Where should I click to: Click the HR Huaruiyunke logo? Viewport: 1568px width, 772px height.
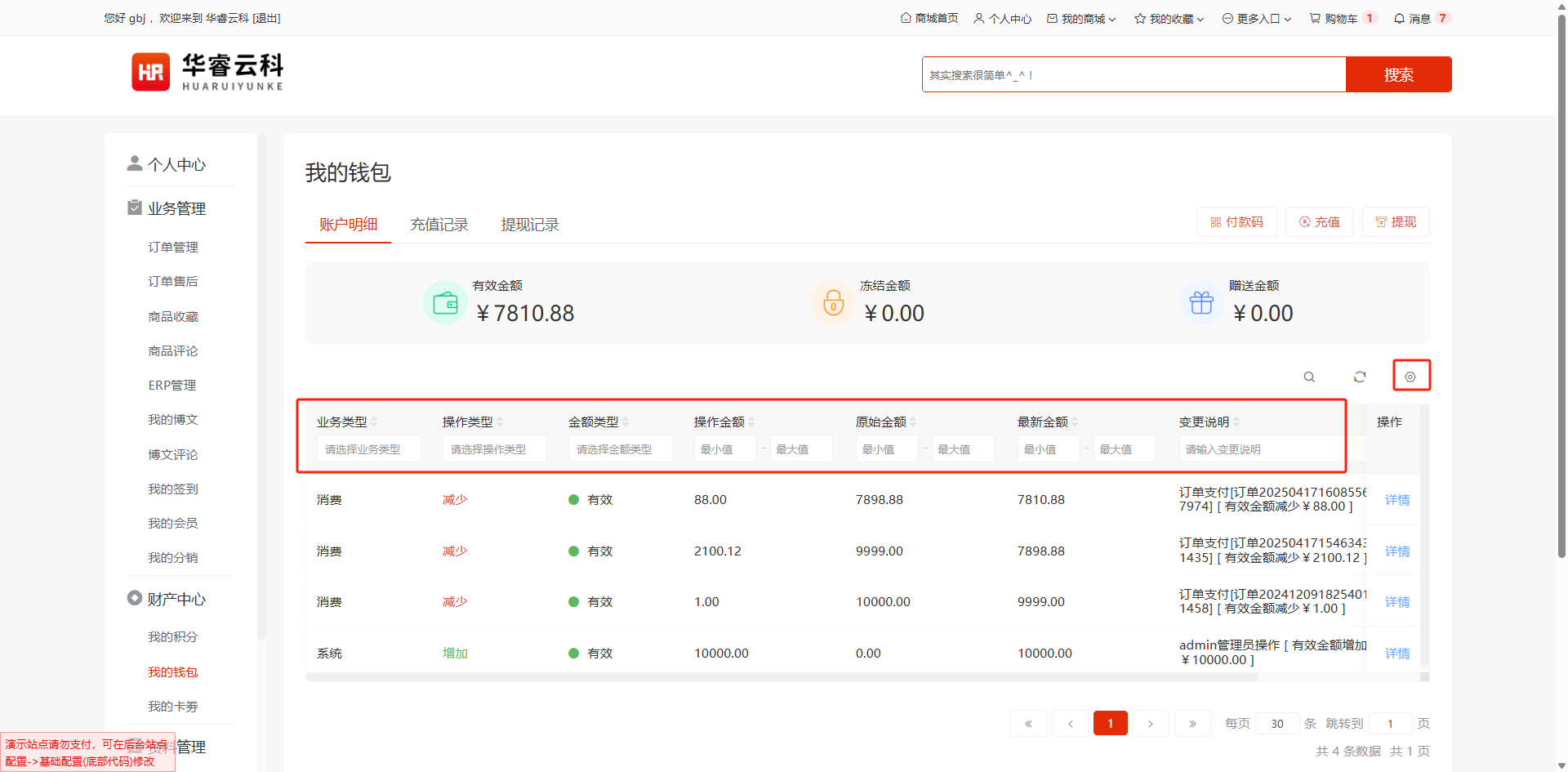click(207, 72)
